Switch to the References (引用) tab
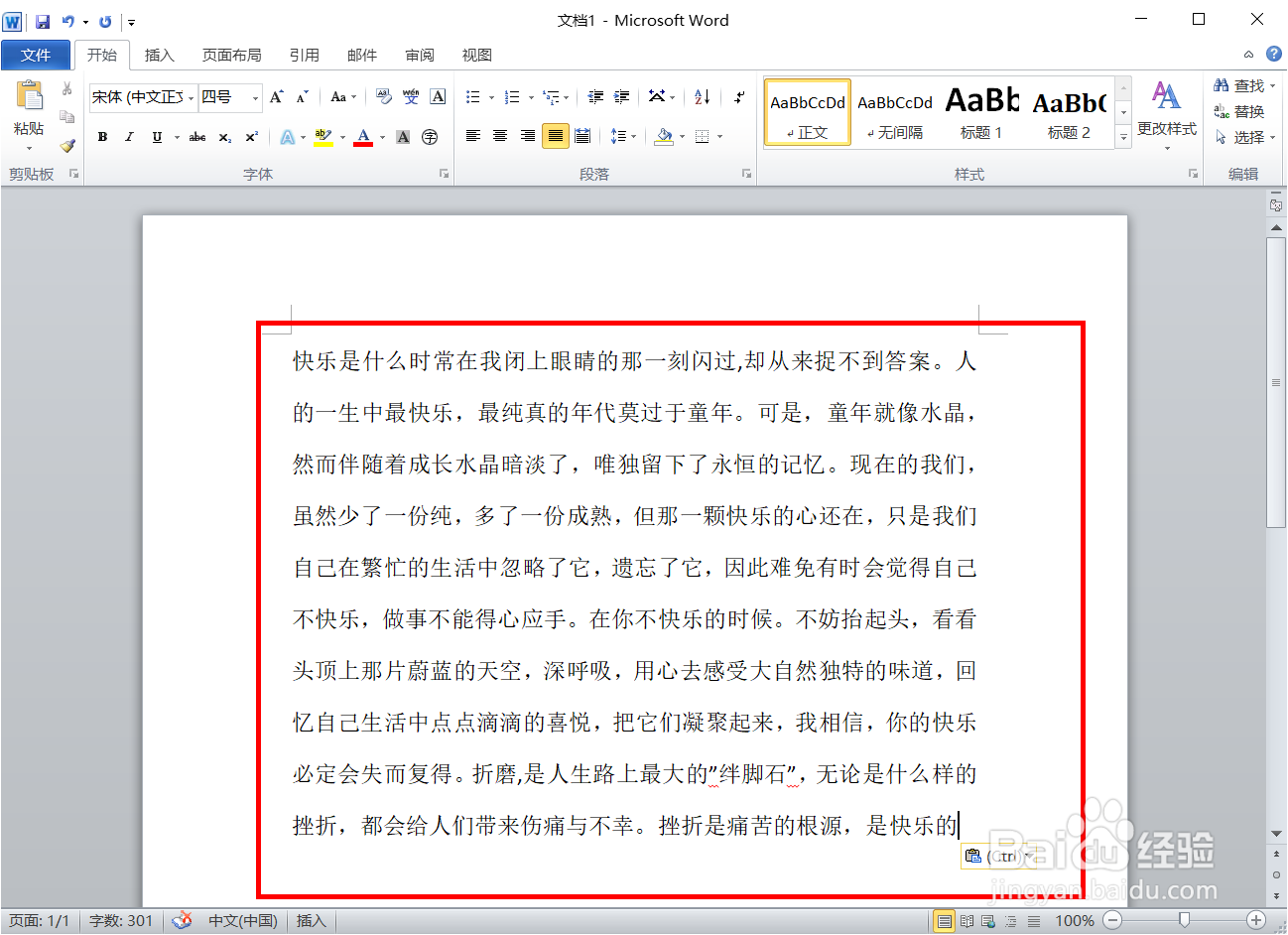The height and width of the screenshot is (935, 1288). point(305,55)
